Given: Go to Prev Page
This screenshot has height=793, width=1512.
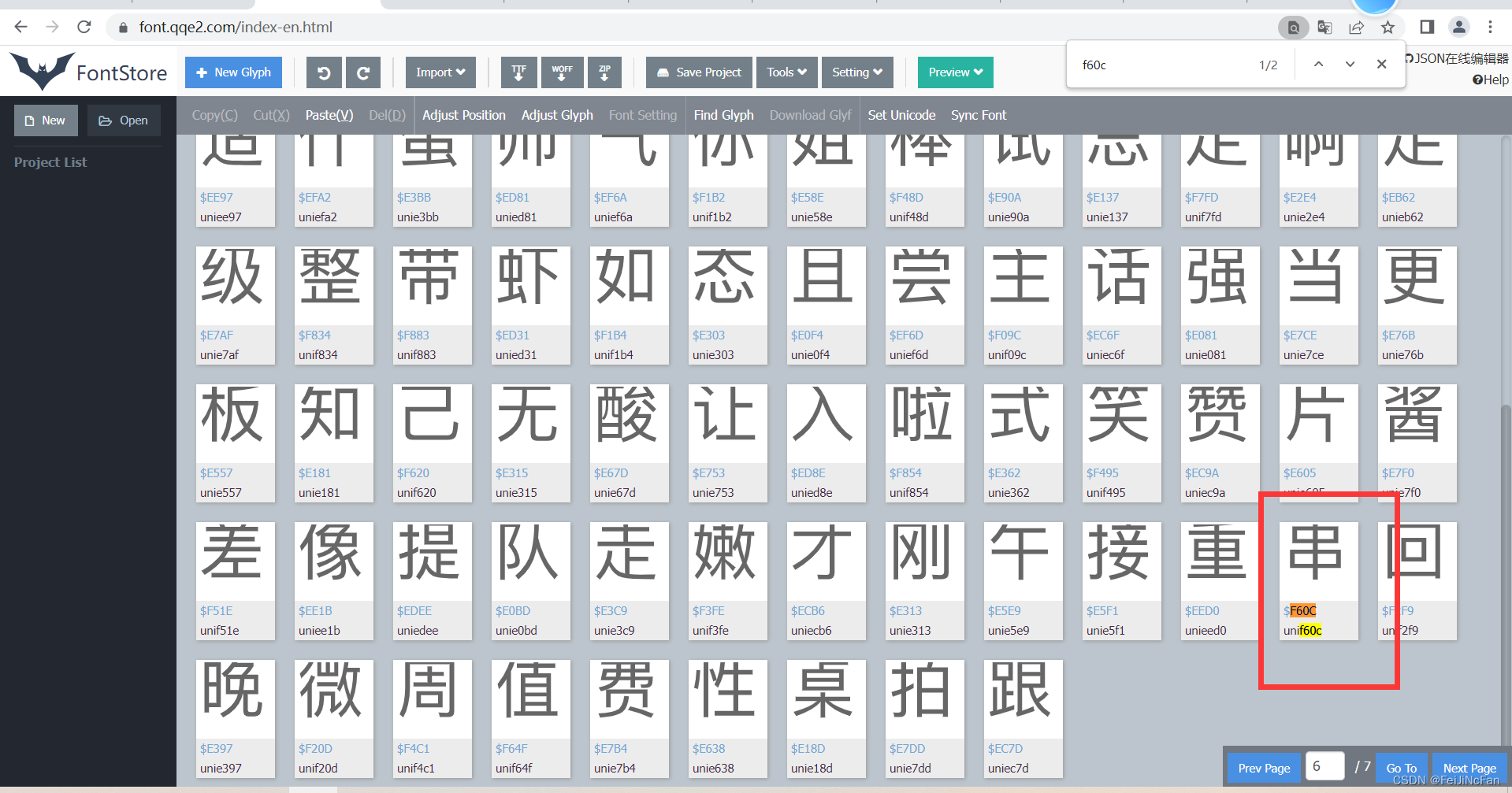Looking at the screenshot, I should click(1264, 768).
